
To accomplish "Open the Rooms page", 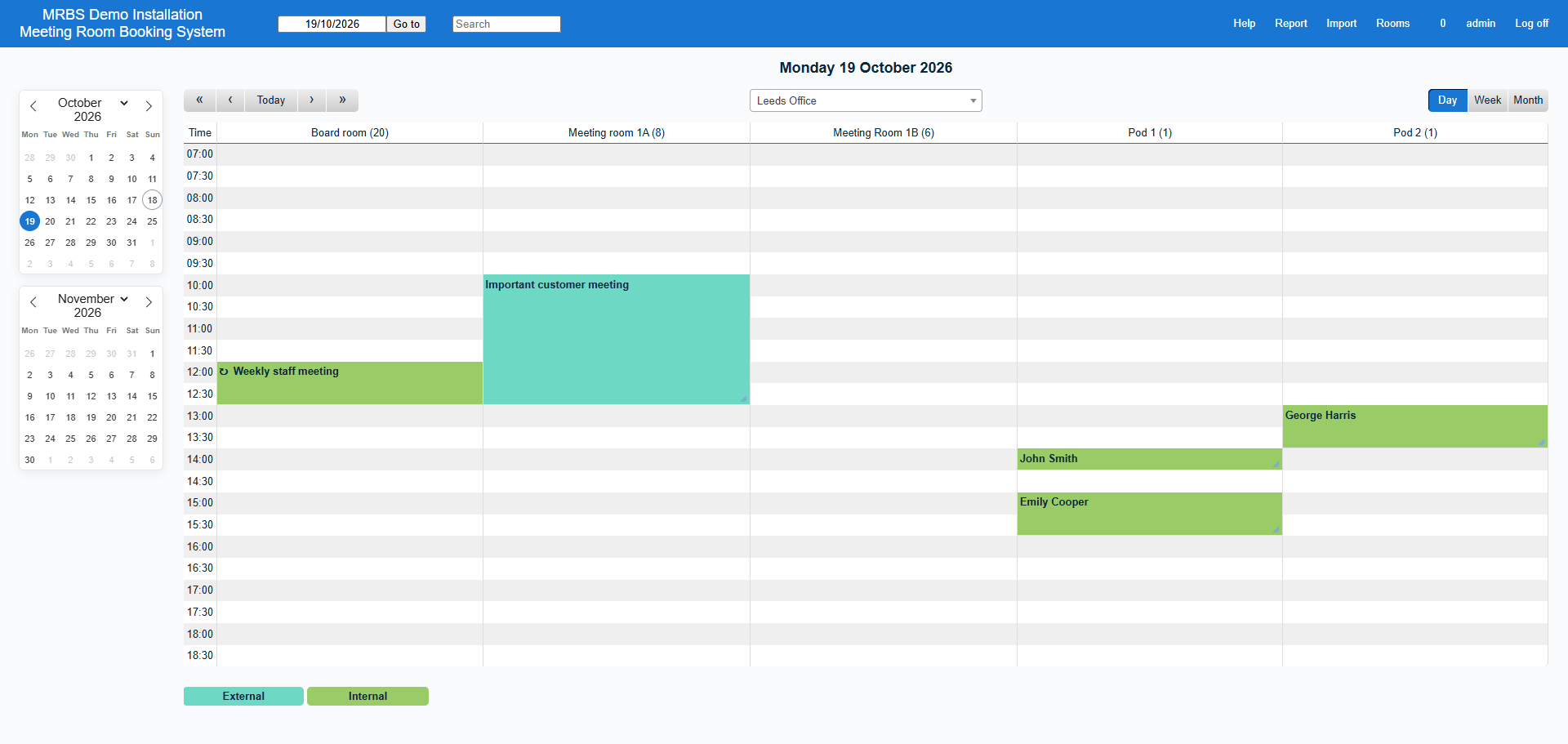I will 1392,24.
